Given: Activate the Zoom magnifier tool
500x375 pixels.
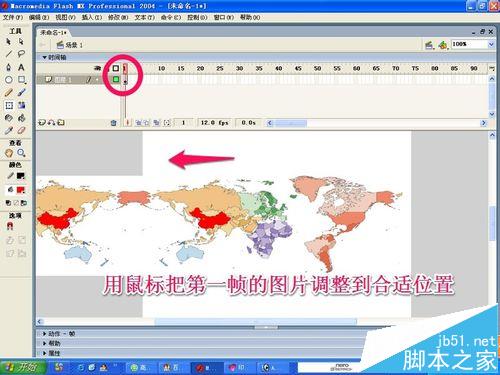Looking at the screenshot, I should [21, 153].
